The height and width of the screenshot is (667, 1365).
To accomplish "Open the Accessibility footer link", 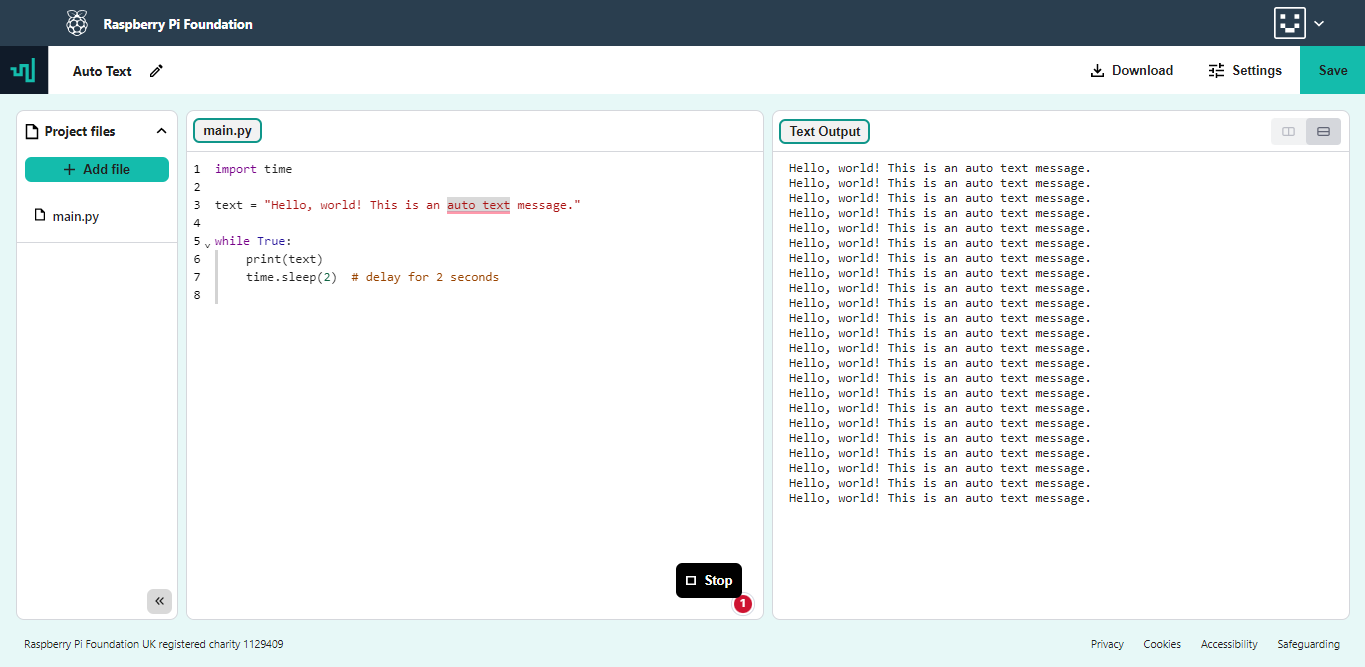I will 1229,644.
